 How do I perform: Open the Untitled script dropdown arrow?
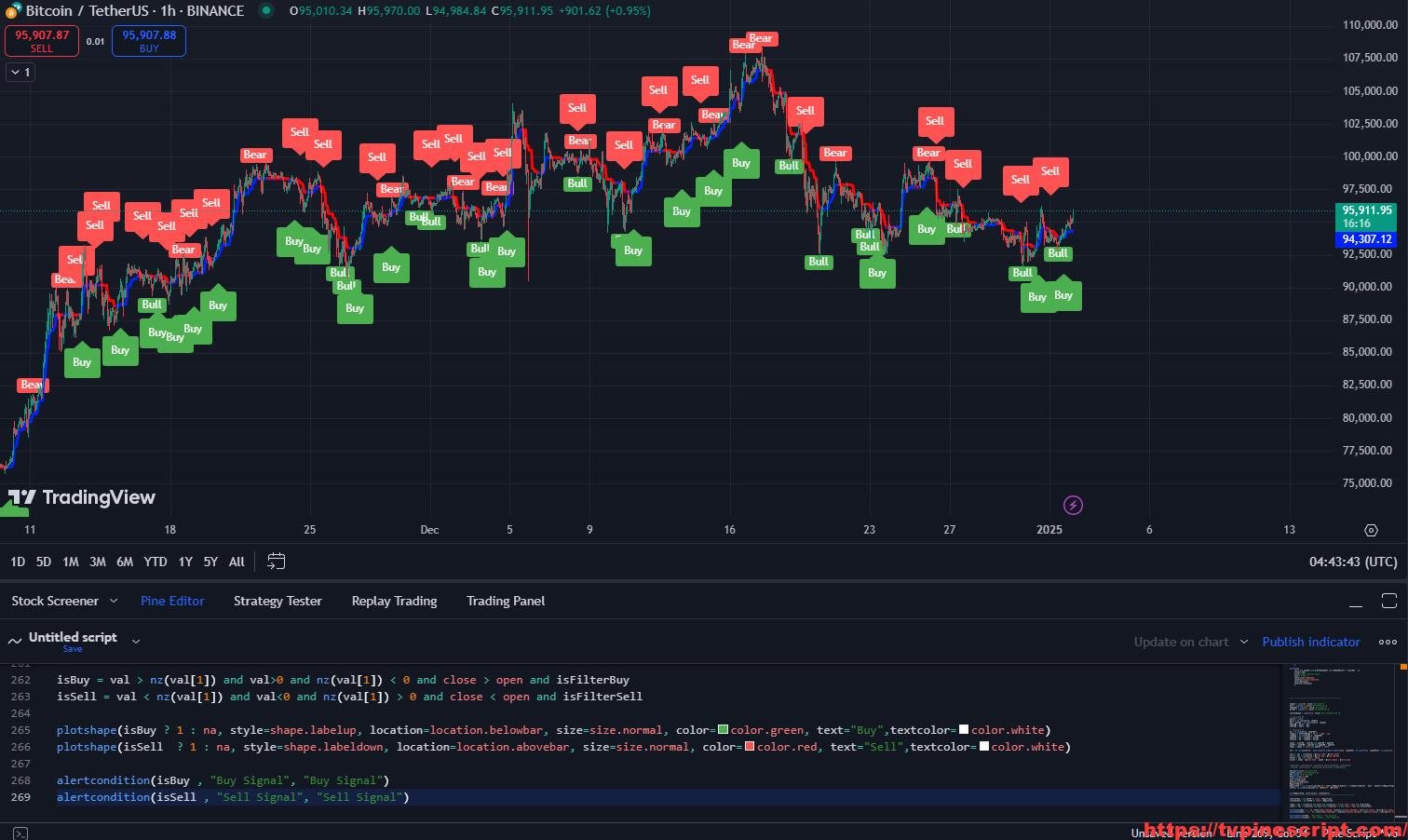[136, 641]
